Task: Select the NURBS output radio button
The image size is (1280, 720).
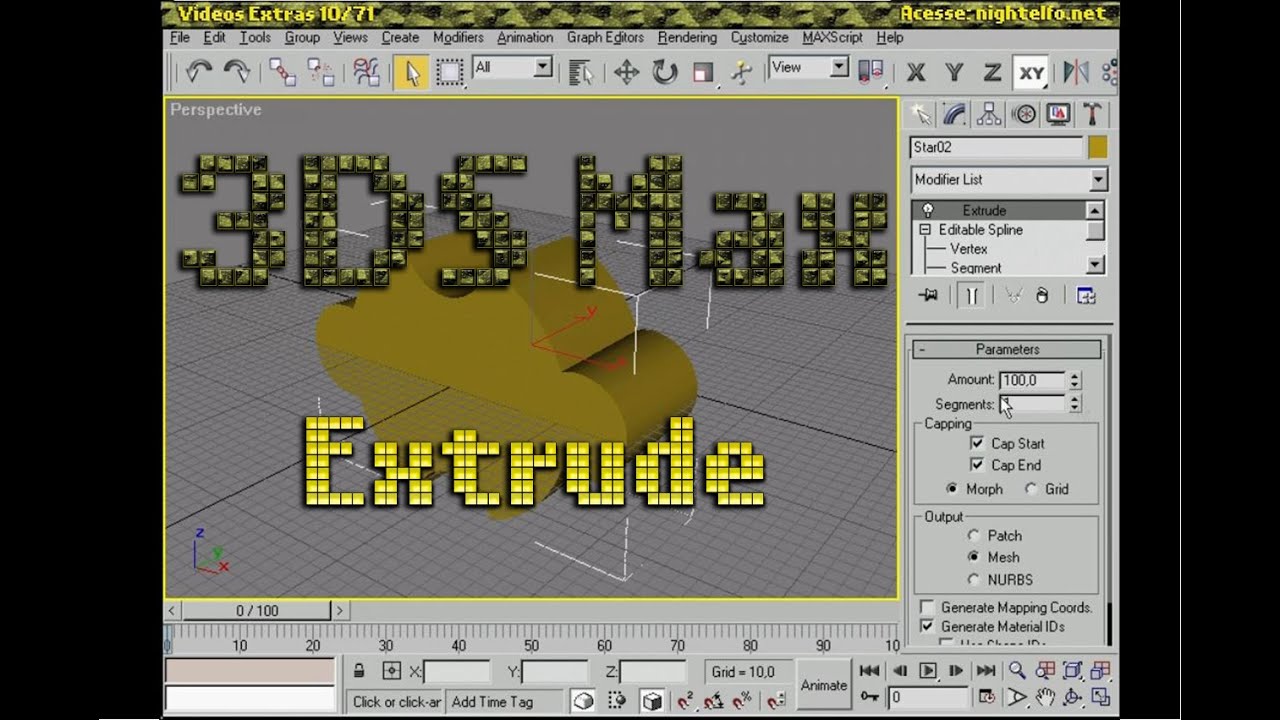Action: 973,579
